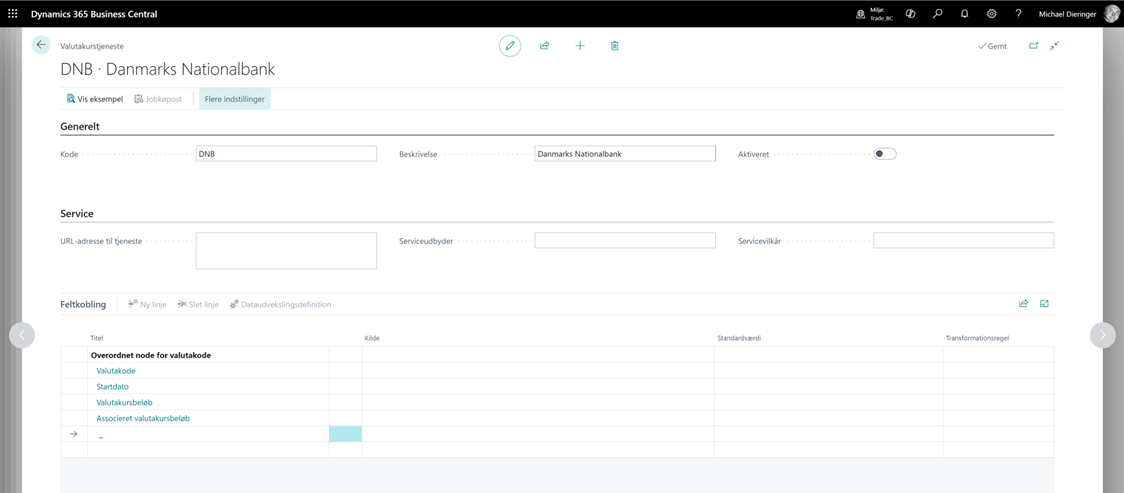The width and height of the screenshot is (1124, 493).
Task: Click the share icon in the header
Action: pyautogui.click(x=545, y=46)
